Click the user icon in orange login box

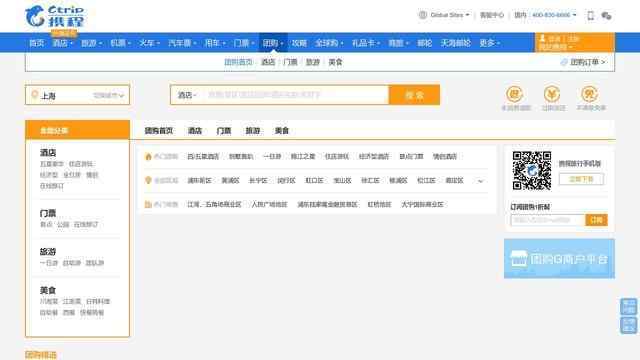(542, 38)
